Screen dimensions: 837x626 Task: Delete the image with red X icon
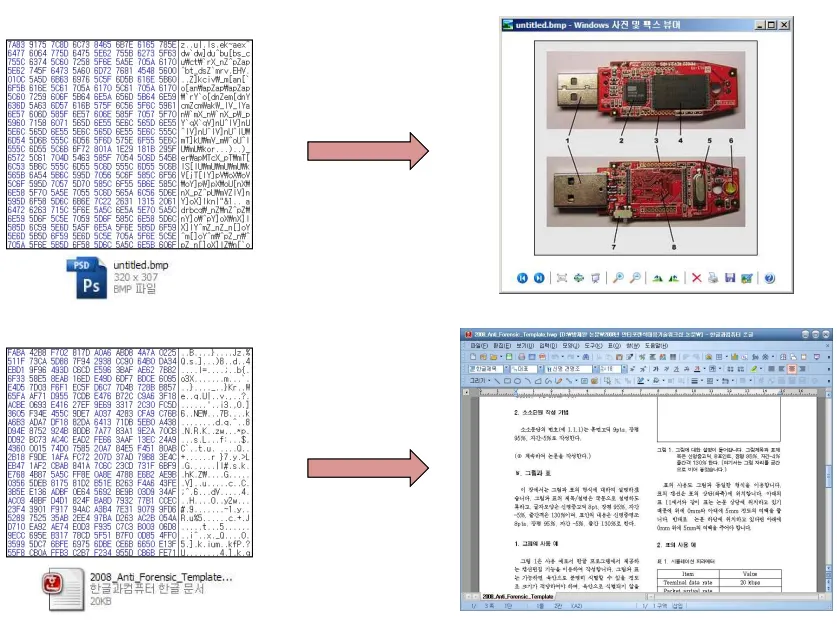click(x=697, y=278)
